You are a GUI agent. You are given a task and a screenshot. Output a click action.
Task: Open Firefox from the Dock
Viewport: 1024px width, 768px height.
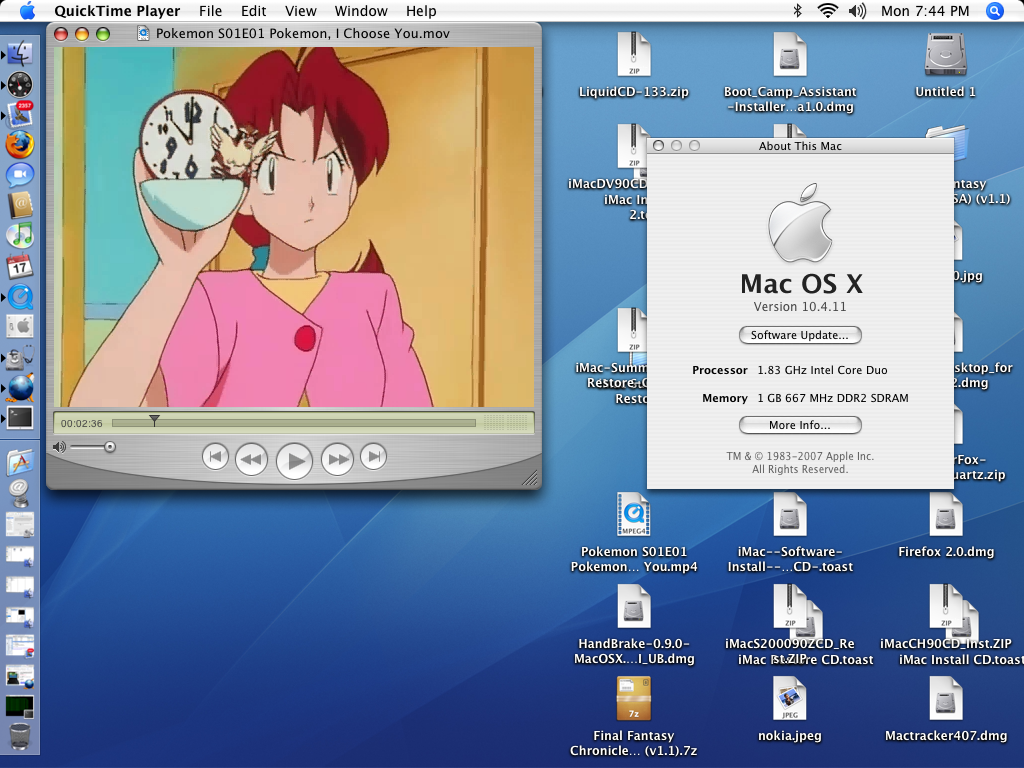19,145
